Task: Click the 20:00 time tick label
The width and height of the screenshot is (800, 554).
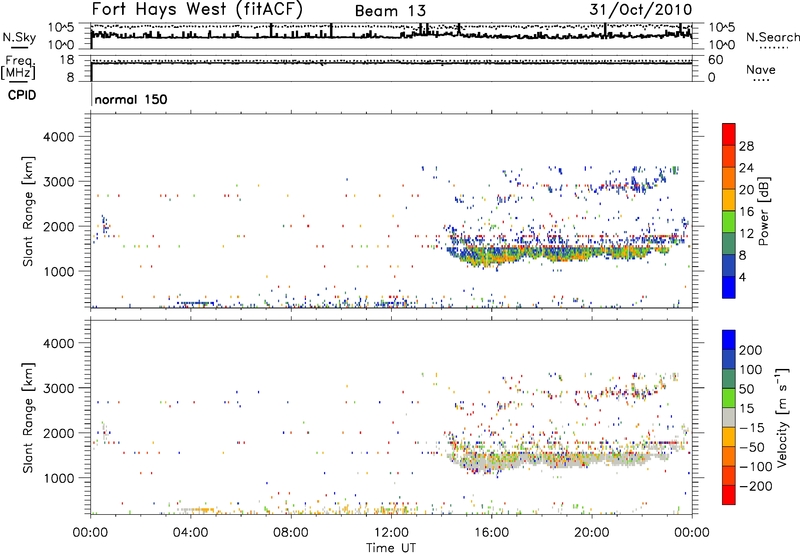Action: [x=591, y=533]
